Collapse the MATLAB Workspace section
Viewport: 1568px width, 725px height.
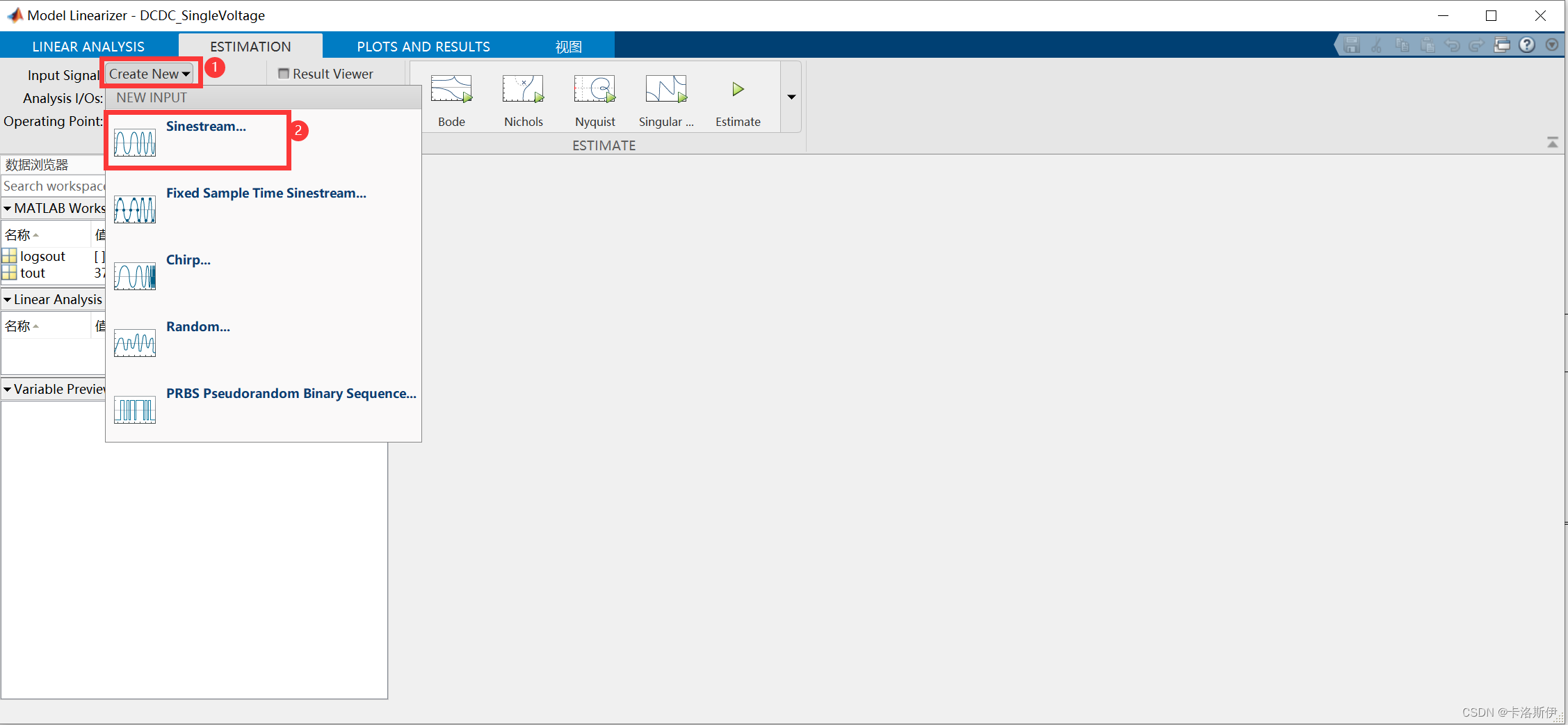pos(7,208)
